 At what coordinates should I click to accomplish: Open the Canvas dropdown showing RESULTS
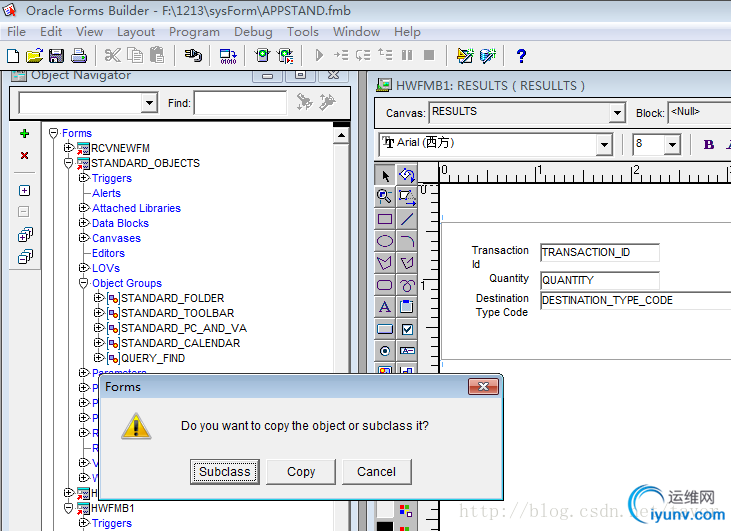[x=617, y=113]
